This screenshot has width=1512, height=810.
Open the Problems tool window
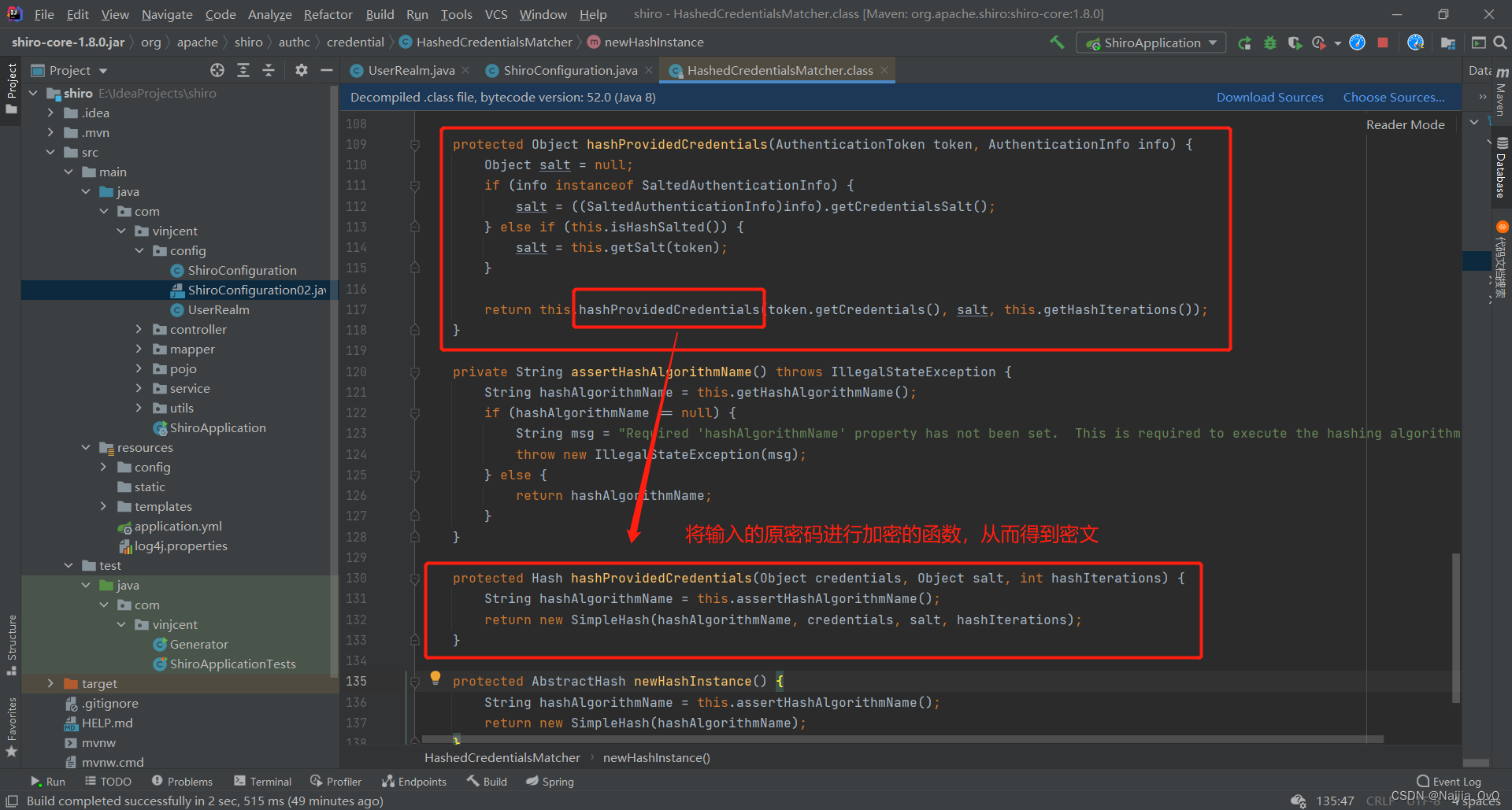(x=182, y=782)
